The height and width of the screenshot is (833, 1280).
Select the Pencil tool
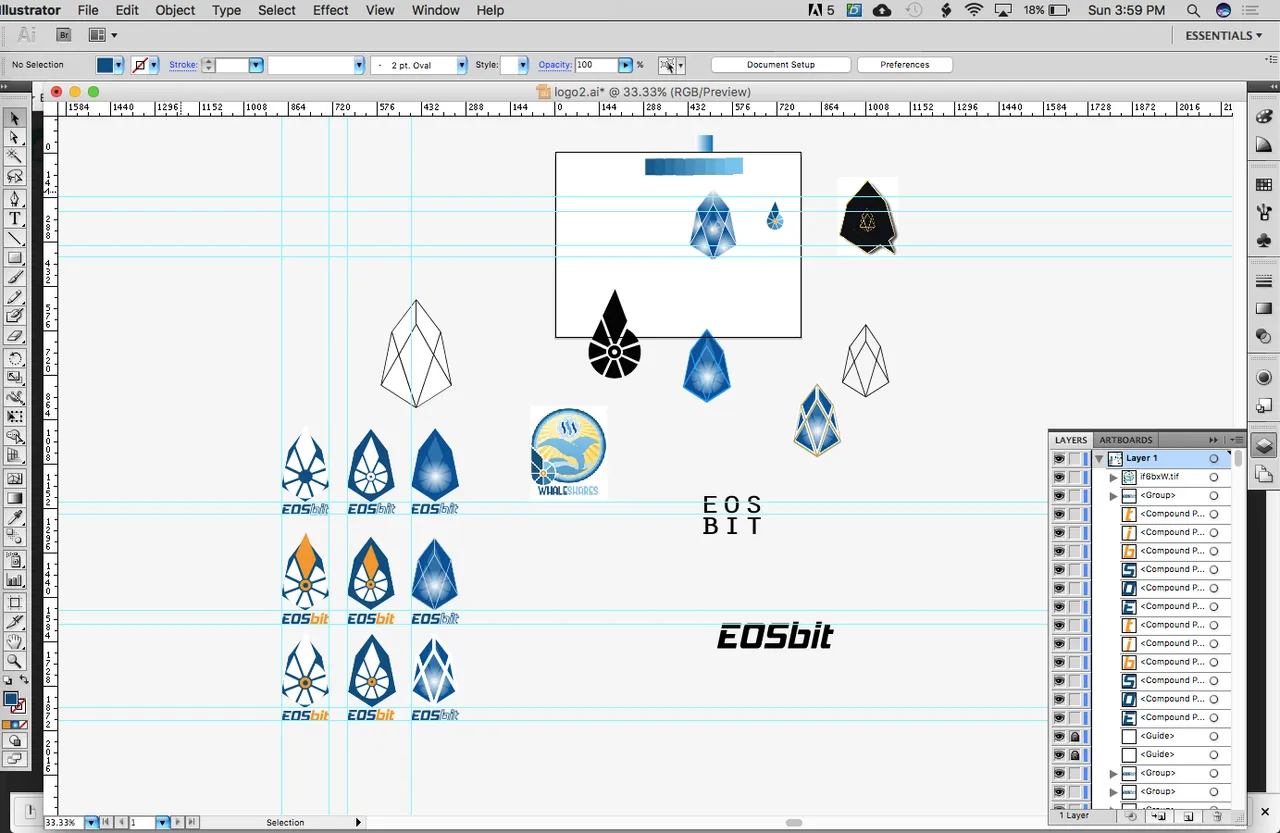[15, 297]
